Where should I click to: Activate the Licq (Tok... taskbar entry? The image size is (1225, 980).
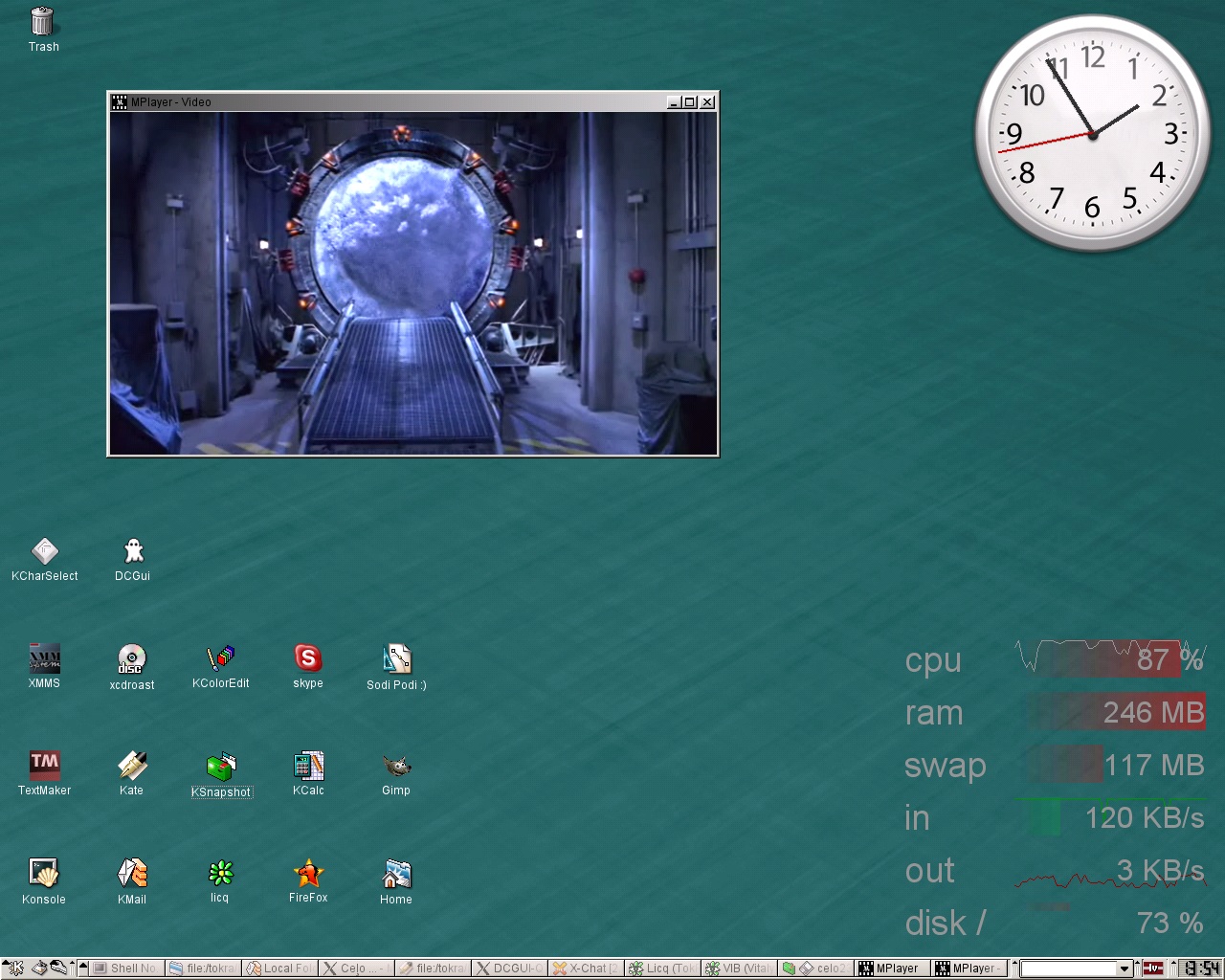pos(662,969)
